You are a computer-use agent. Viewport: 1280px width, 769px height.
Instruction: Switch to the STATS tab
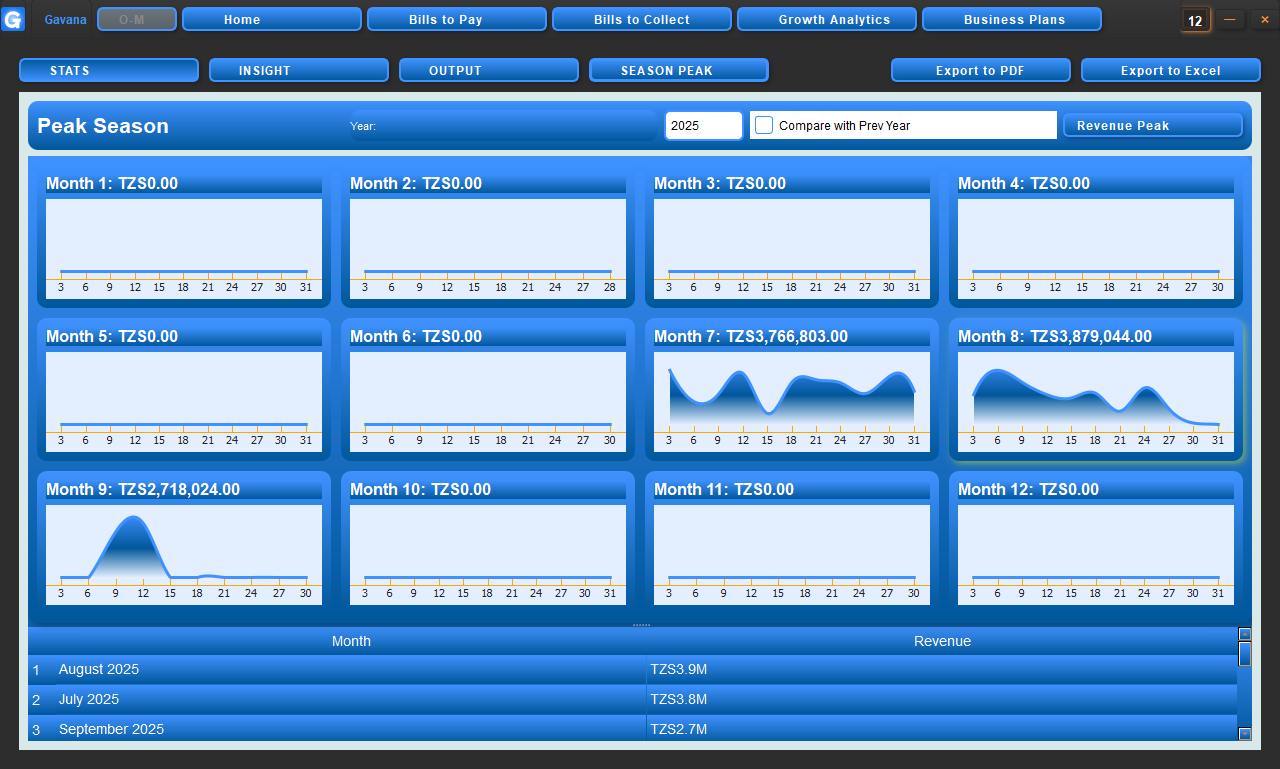pos(109,70)
